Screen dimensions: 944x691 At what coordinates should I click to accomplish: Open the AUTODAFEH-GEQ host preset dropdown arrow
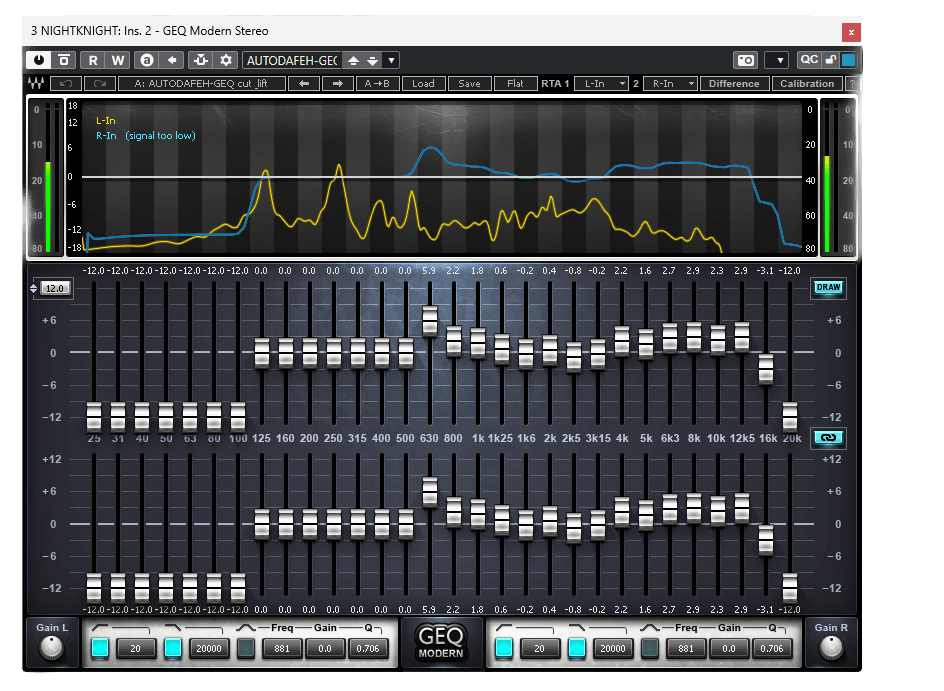[x=391, y=60]
